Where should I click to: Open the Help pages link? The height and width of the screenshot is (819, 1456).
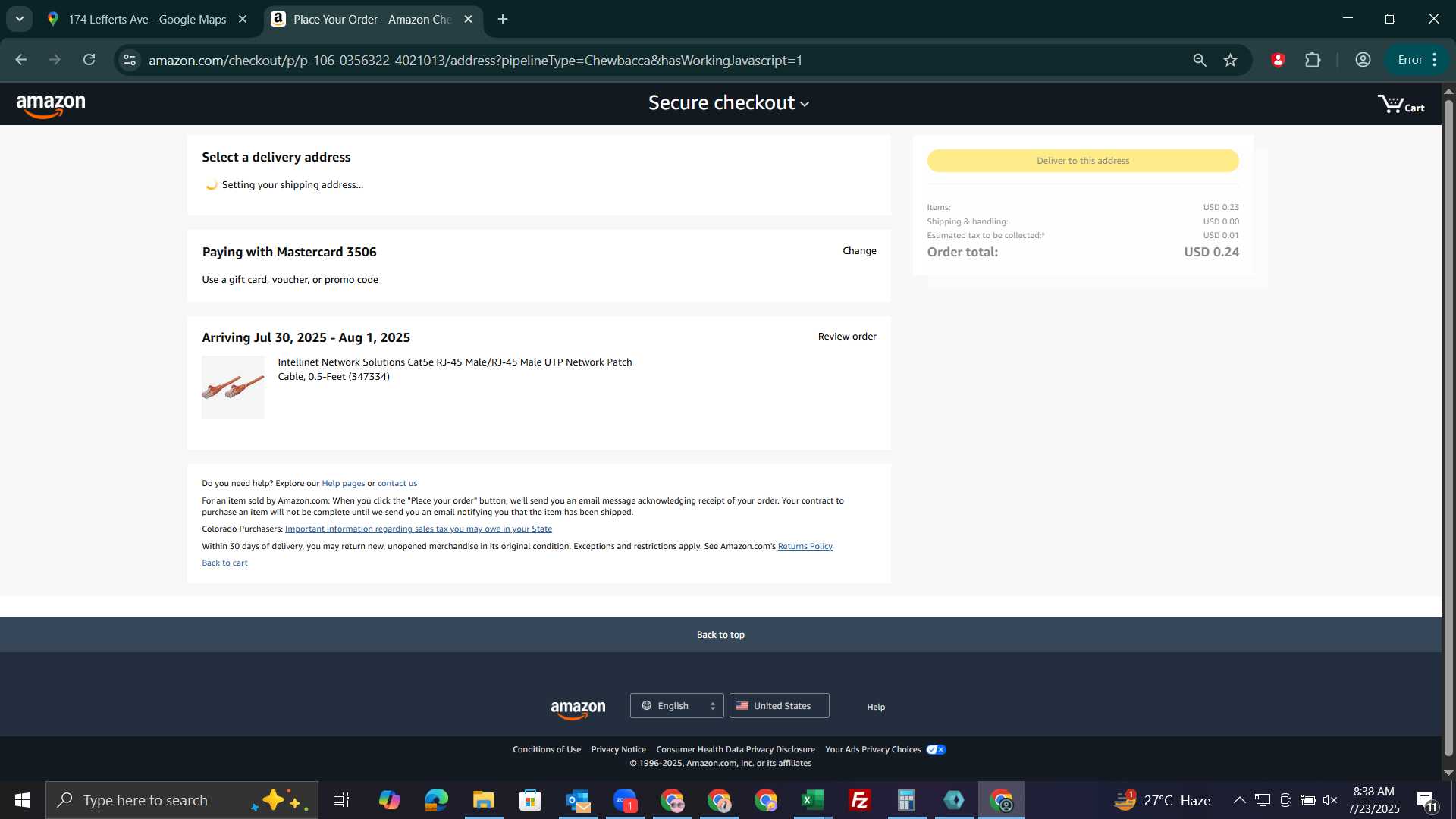coord(343,484)
